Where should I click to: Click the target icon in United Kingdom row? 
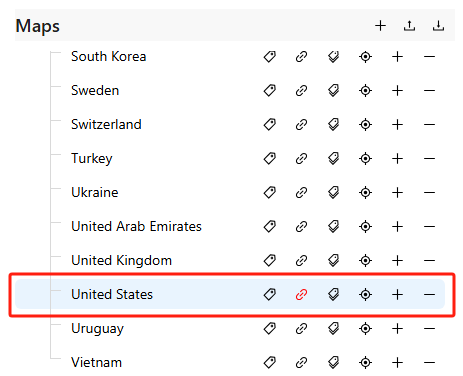[365, 261]
